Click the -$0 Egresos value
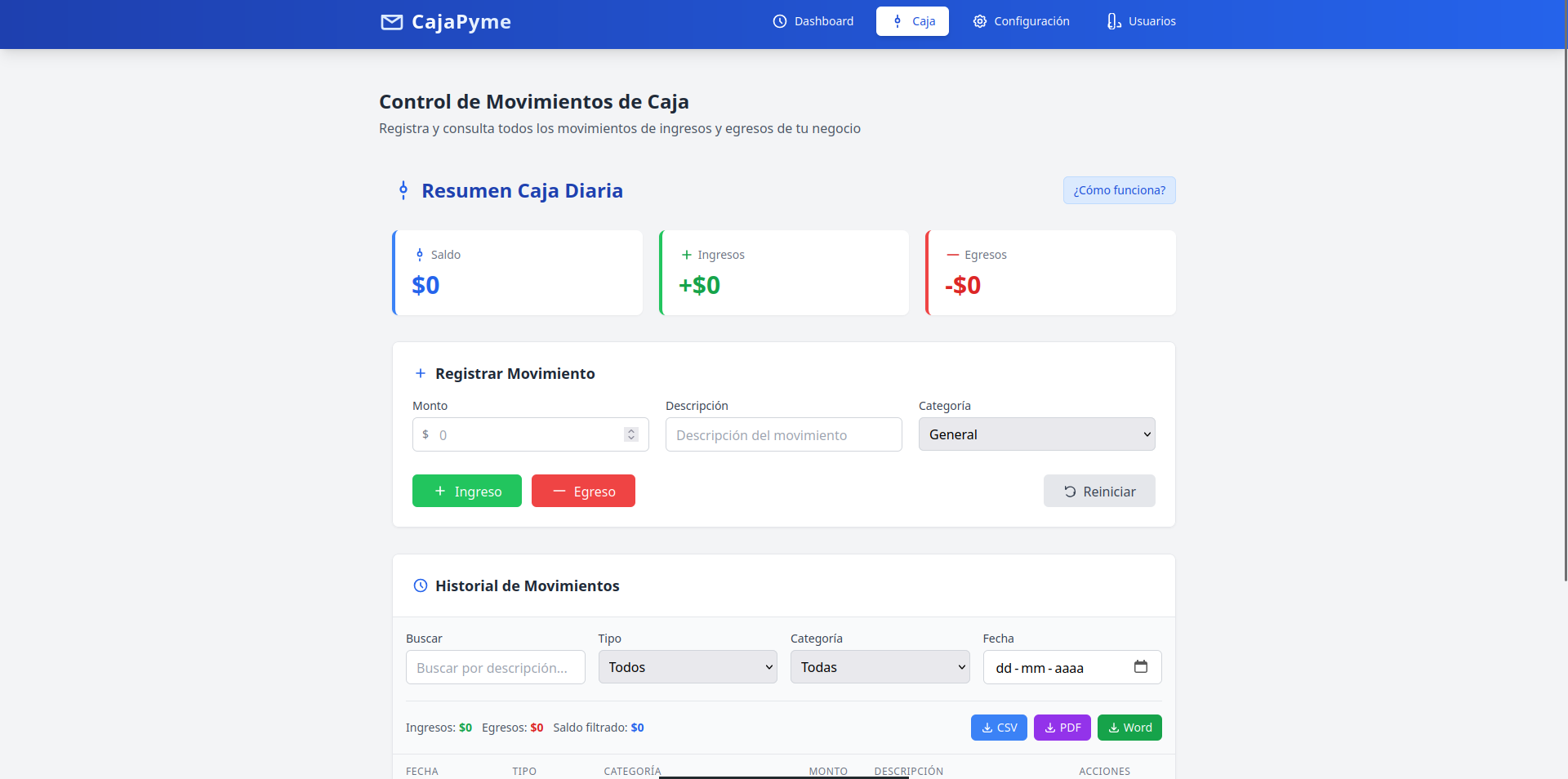This screenshot has width=1568, height=779. (963, 285)
